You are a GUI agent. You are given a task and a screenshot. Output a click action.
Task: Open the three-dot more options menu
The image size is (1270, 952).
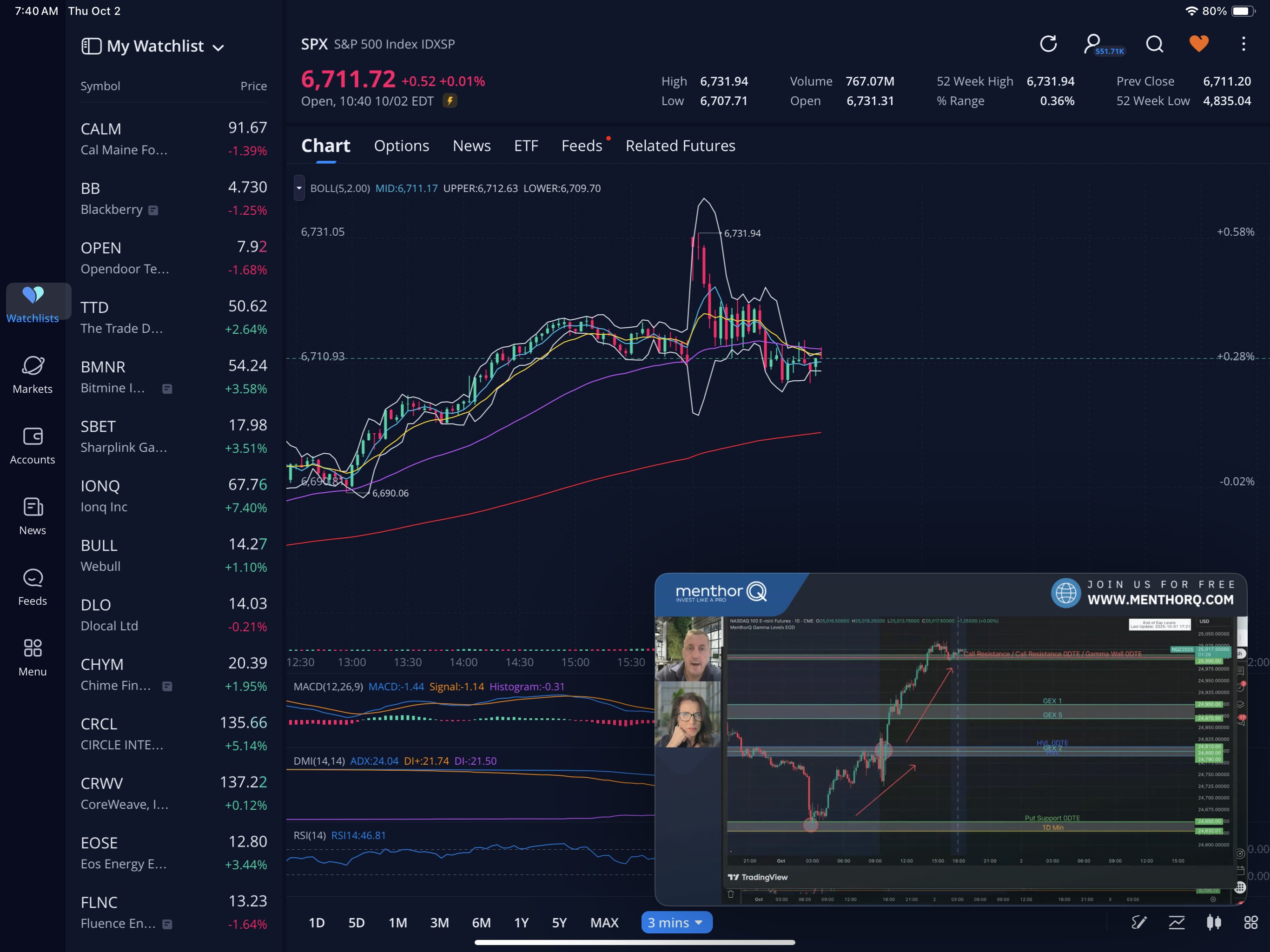1243,44
